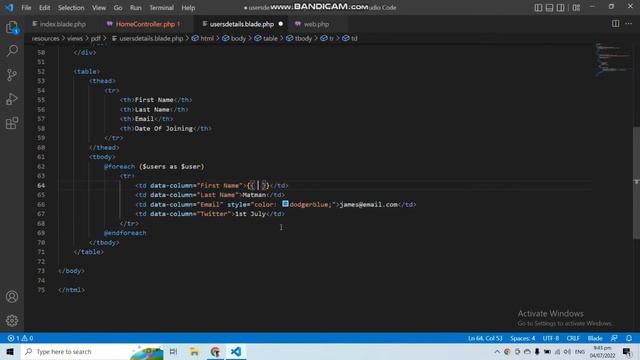Change encoding via UTF-8 status item
The width and height of the screenshot is (640, 360).
pos(551,338)
